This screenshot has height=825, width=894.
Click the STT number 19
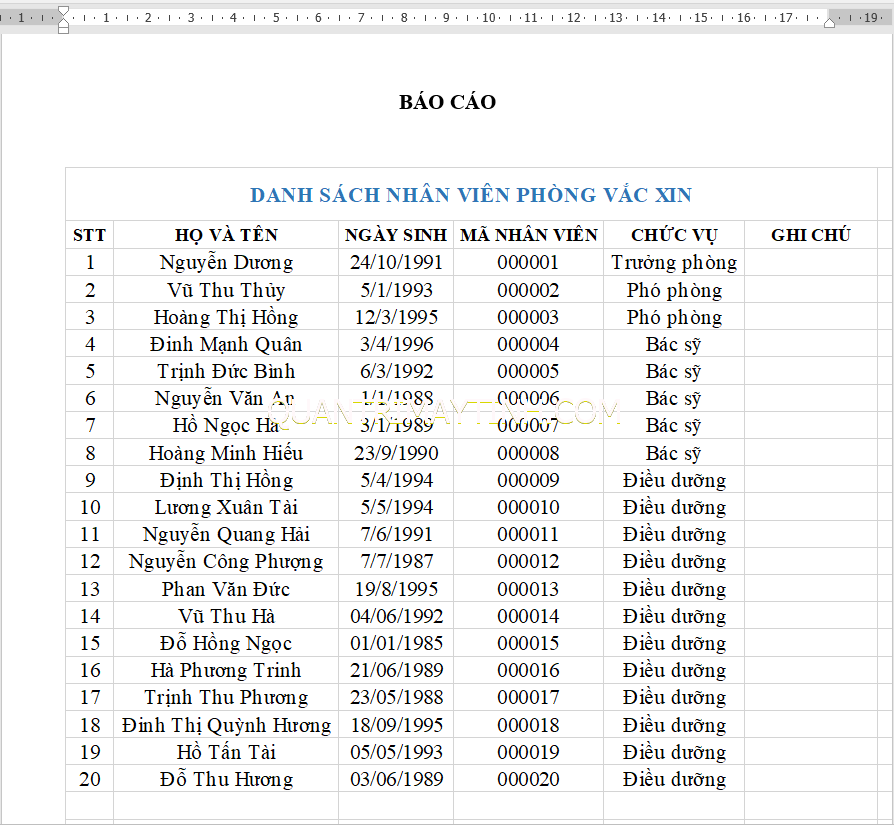[x=90, y=752]
